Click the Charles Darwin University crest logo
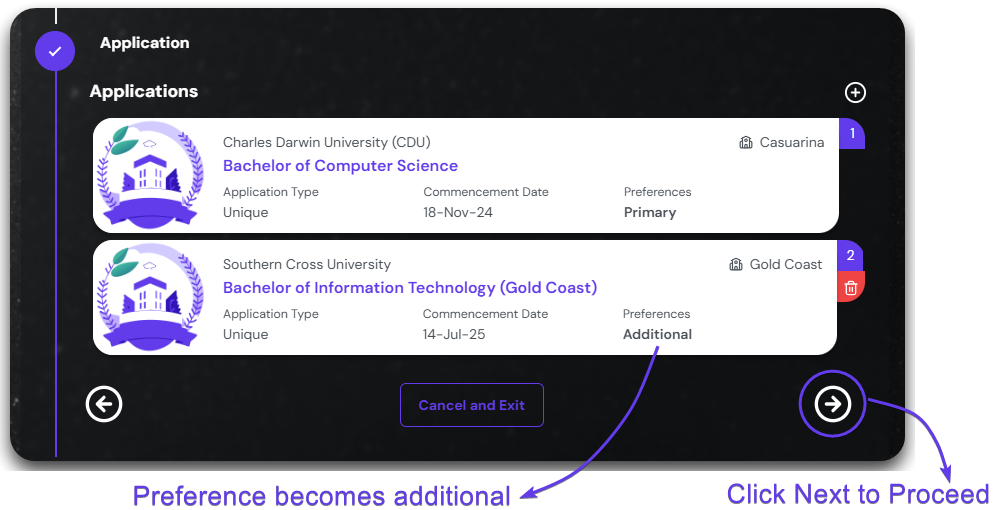Viewport: 996px width, 510px height. pyautogui.click(x=148, y=176)
